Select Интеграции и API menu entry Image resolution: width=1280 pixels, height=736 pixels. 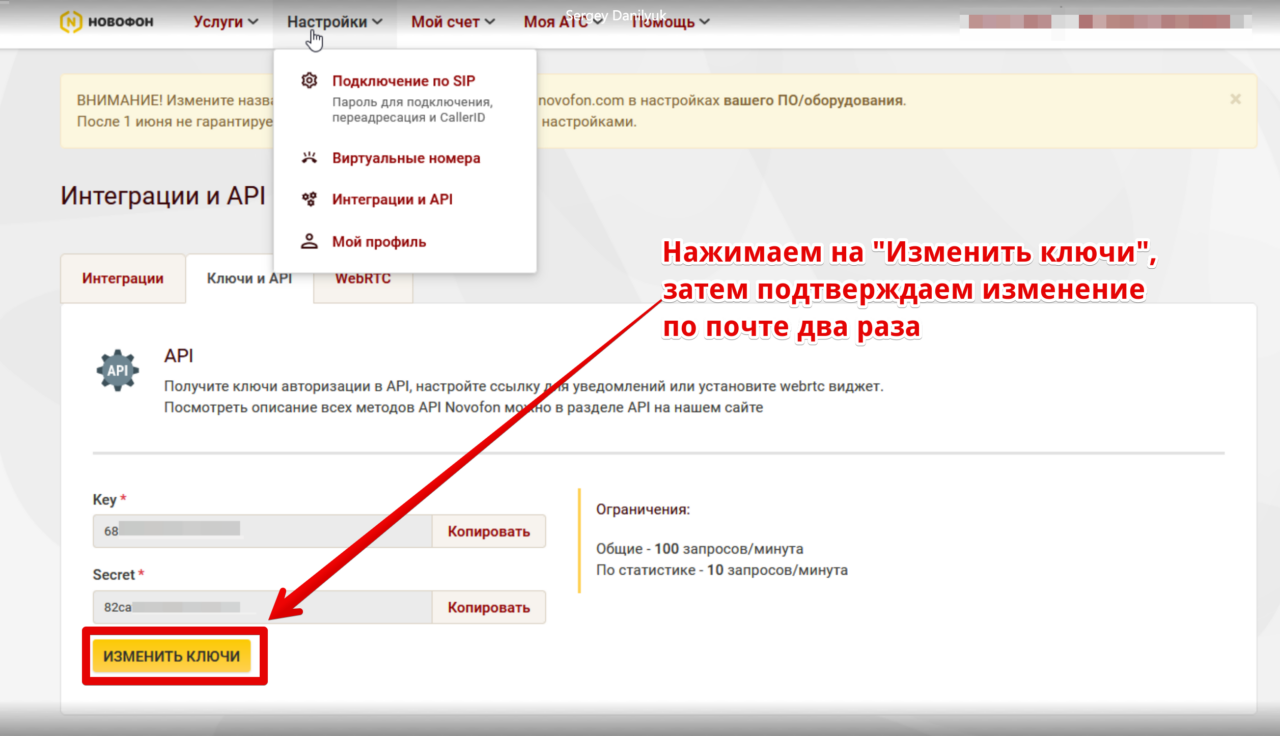pyautogui.click(x=392, y=199)
